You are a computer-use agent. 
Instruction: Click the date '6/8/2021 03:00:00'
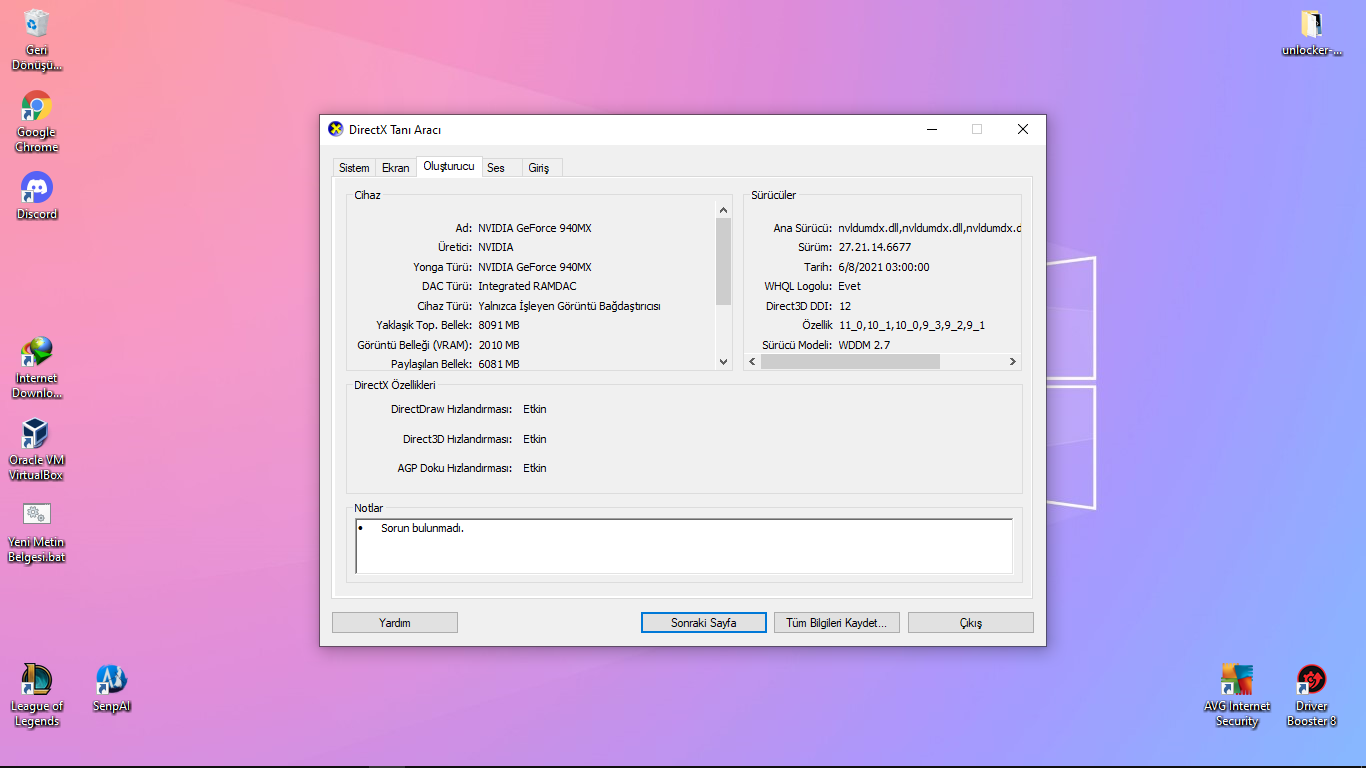(x=884, y=267)
